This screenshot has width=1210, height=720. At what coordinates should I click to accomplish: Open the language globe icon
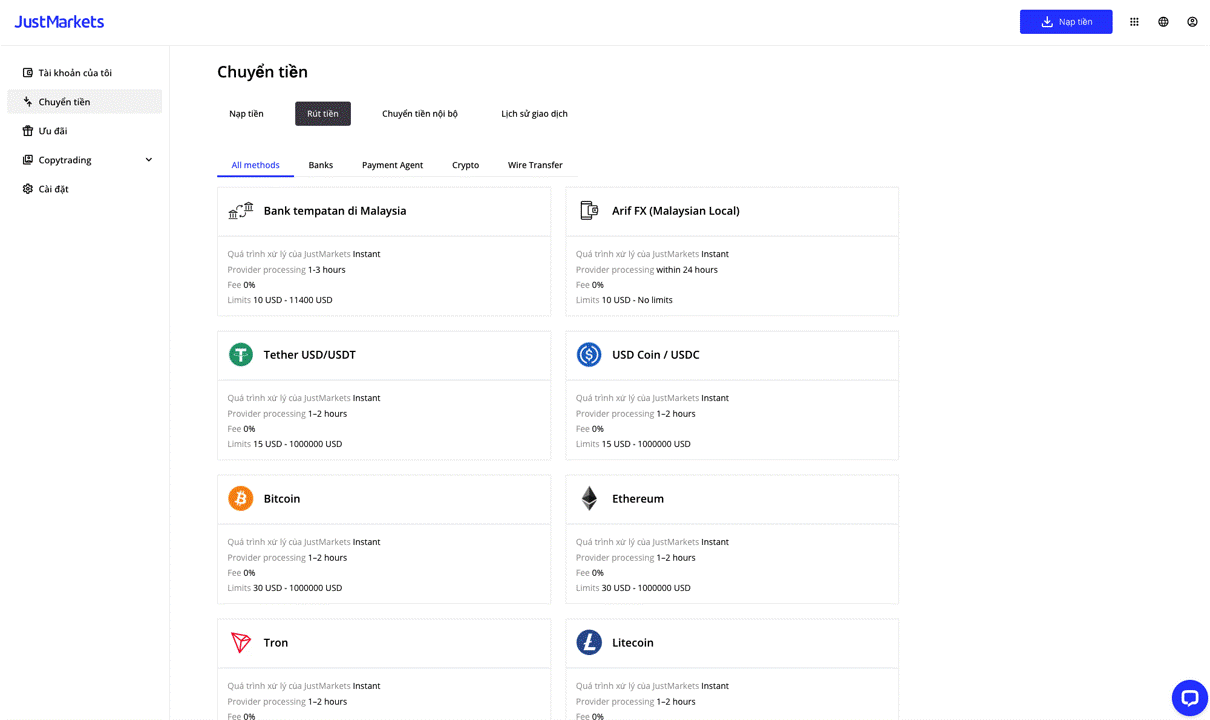1163,22
